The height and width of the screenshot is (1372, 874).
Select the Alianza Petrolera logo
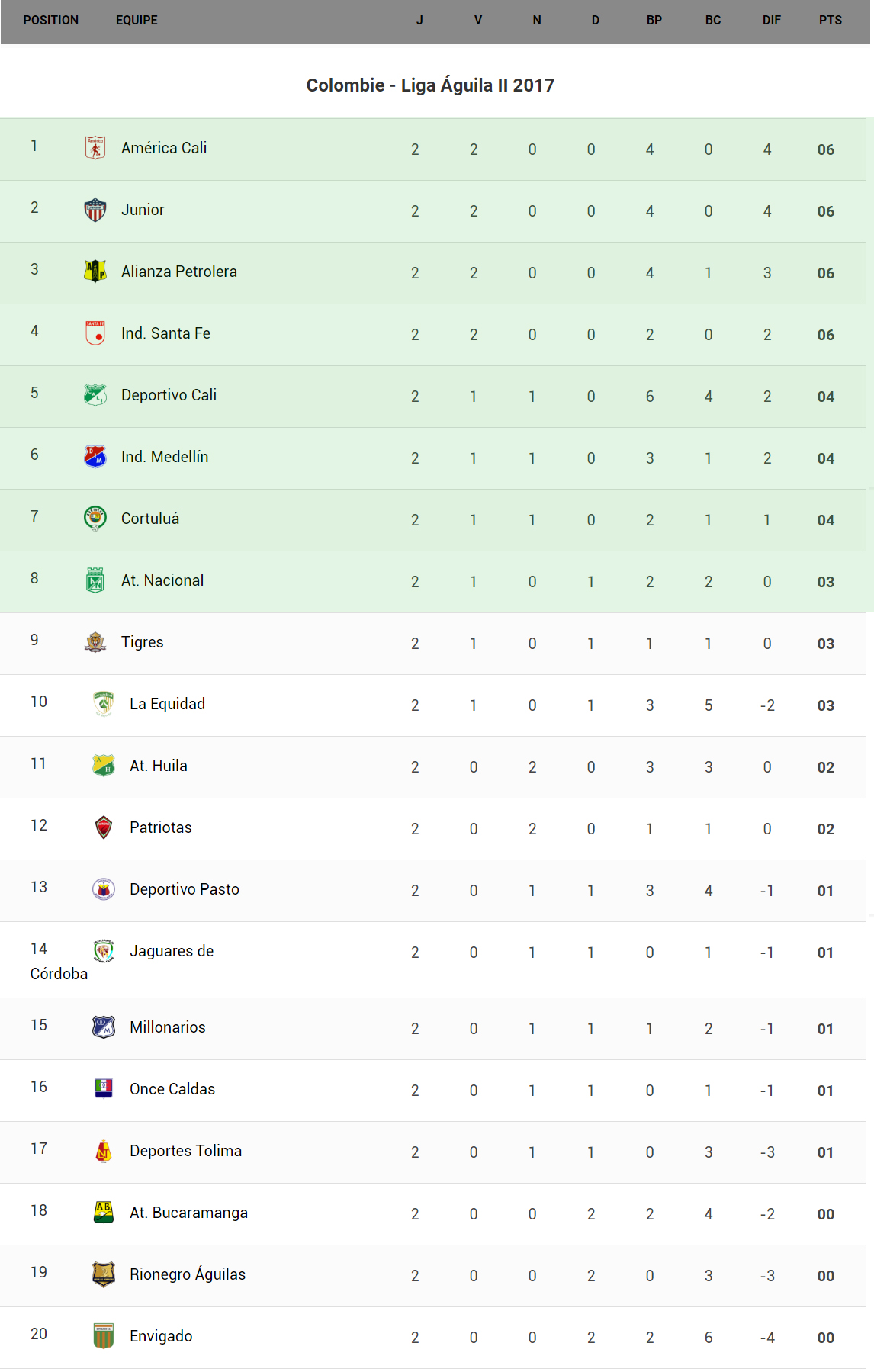click(95, 271)
